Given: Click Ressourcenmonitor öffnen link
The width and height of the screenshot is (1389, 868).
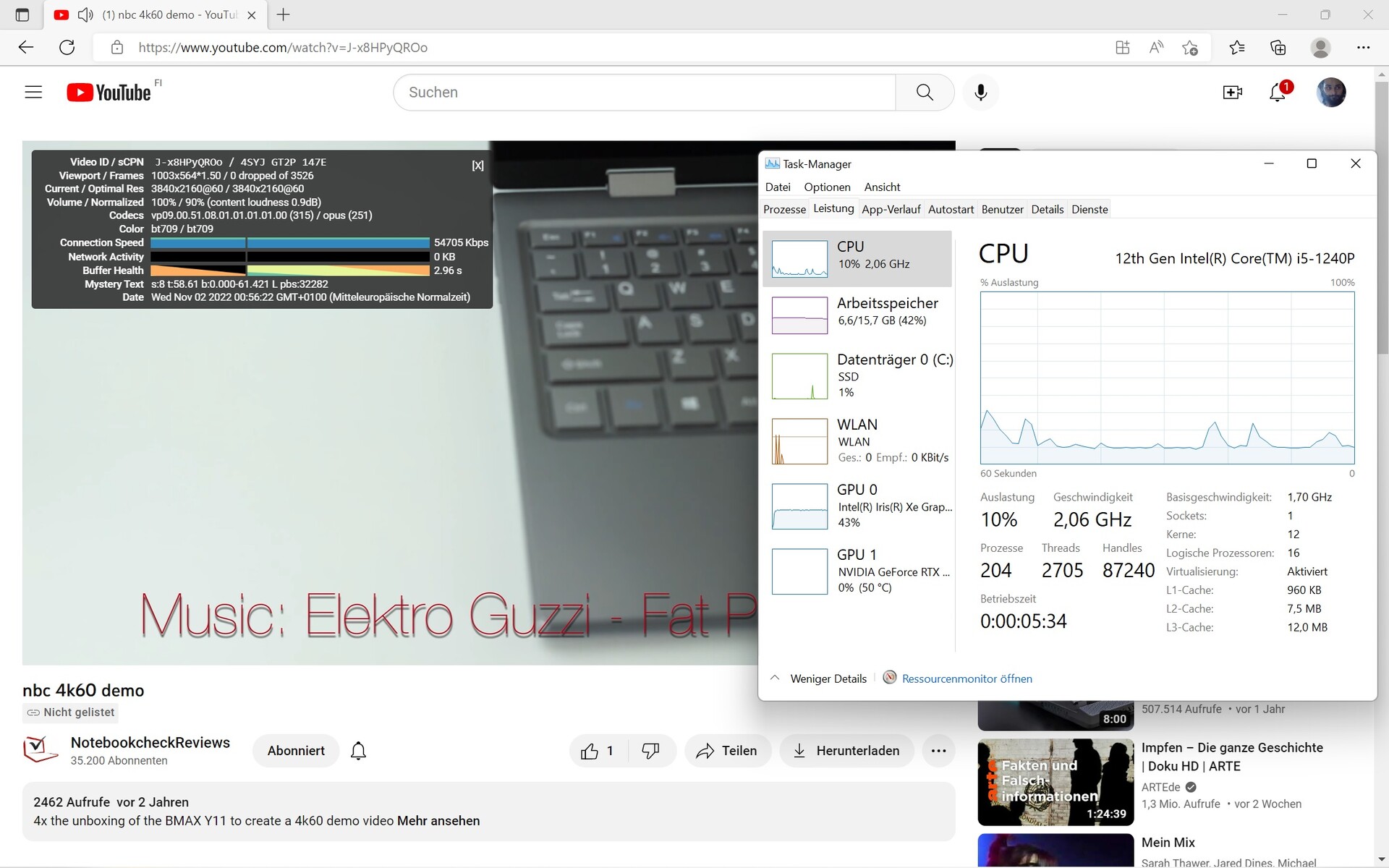Looking at the screenshot, I should point(967,678).
